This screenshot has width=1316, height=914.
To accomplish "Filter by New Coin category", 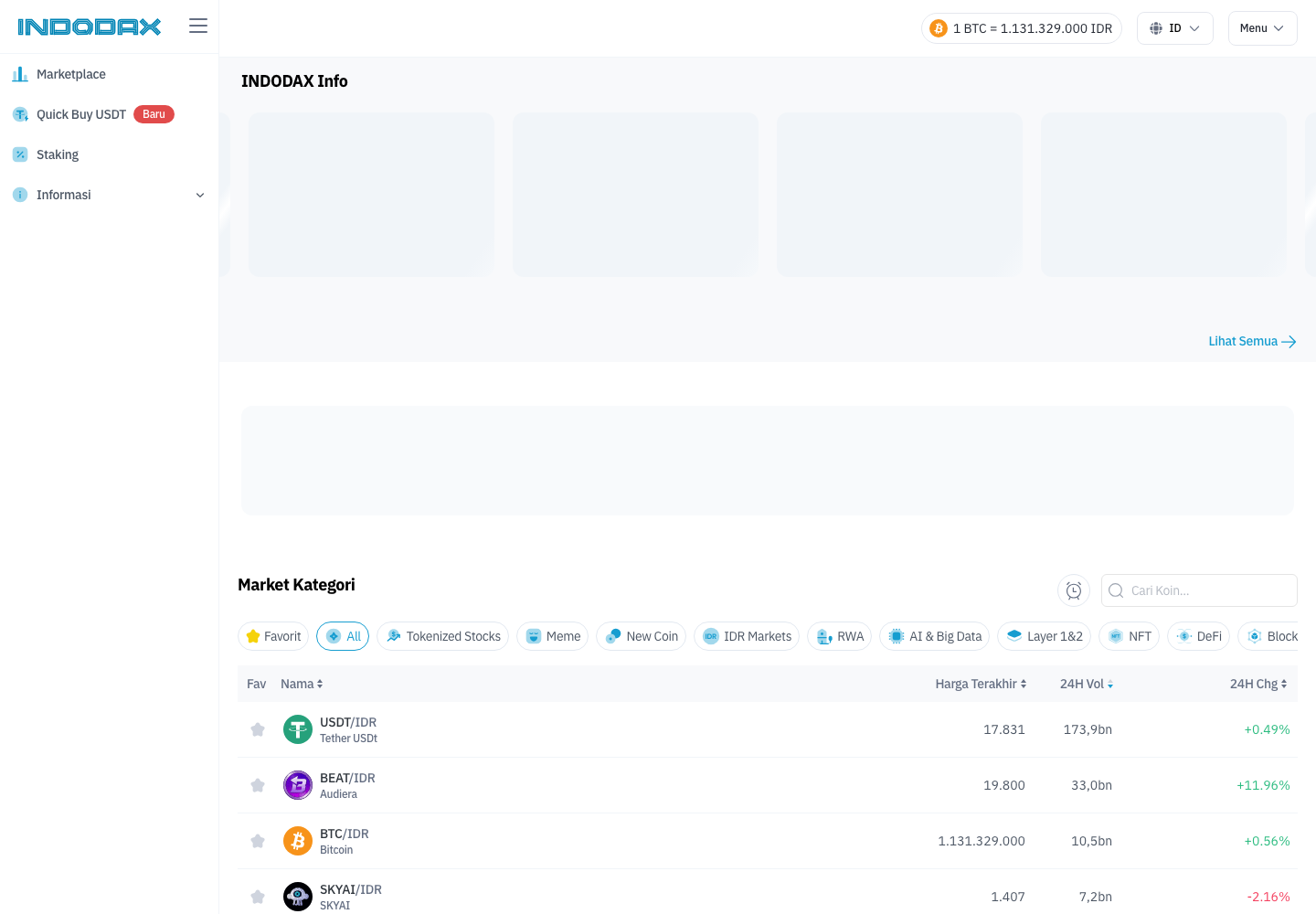I will (642, 636).
